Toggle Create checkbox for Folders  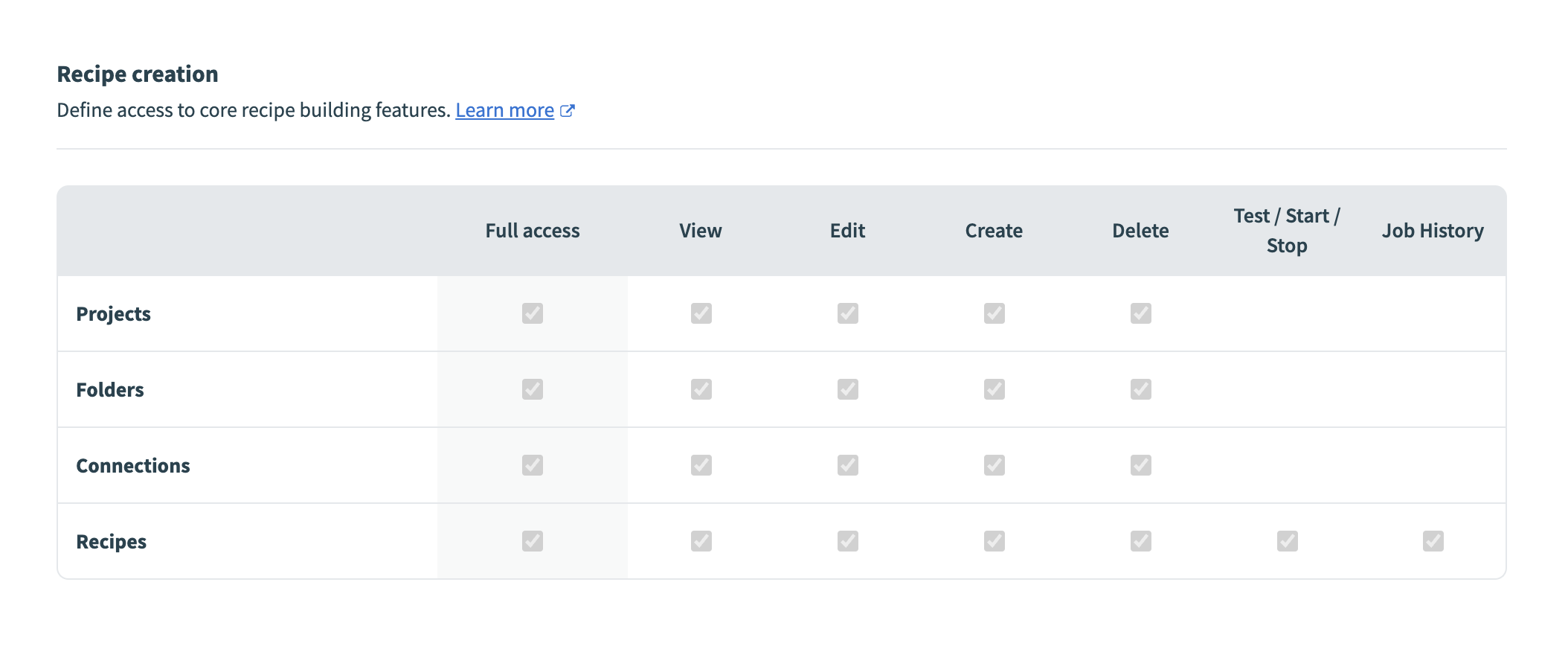pyautogui.click(x=994, y=389)
